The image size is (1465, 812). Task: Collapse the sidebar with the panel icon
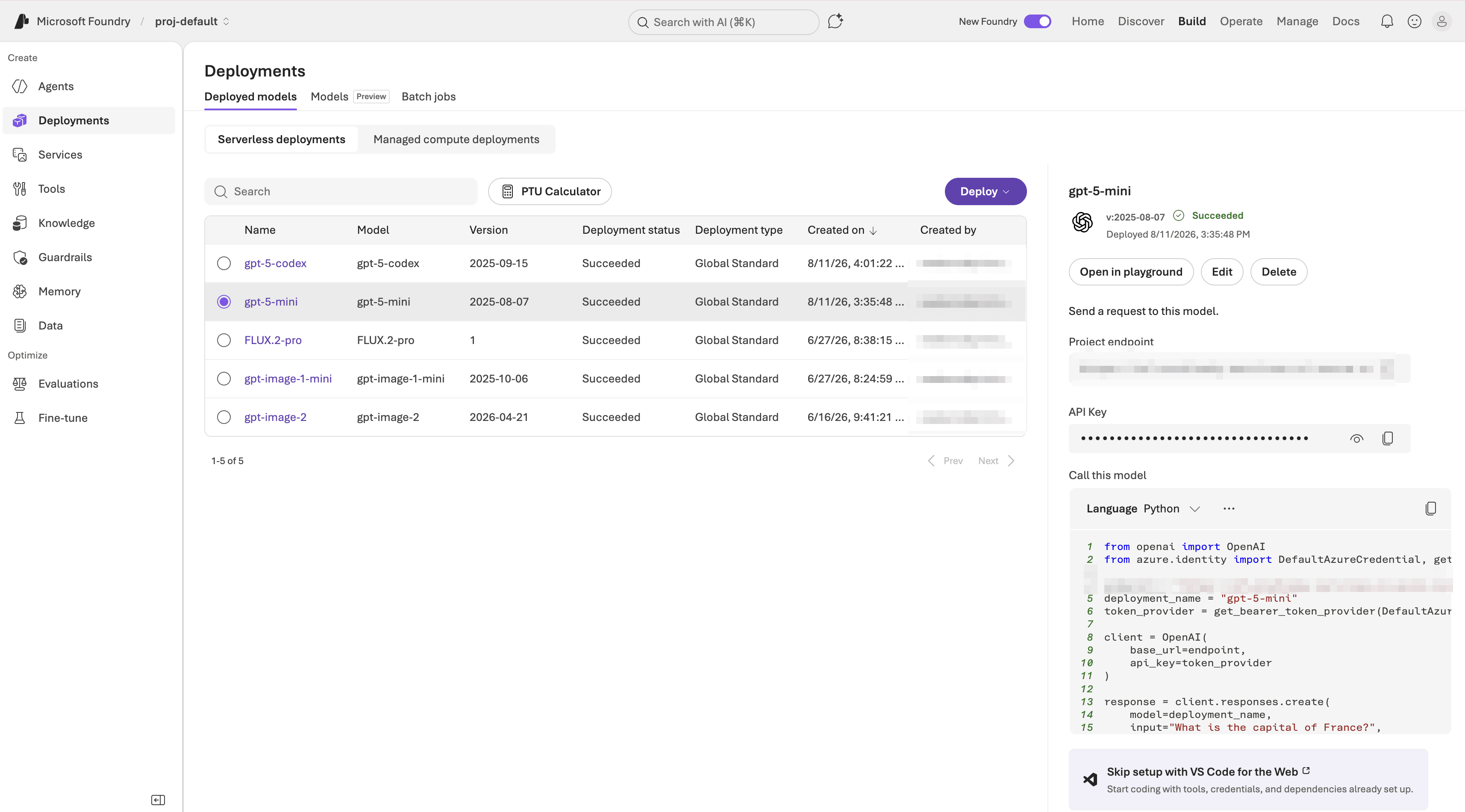click(x=158, y=800)
